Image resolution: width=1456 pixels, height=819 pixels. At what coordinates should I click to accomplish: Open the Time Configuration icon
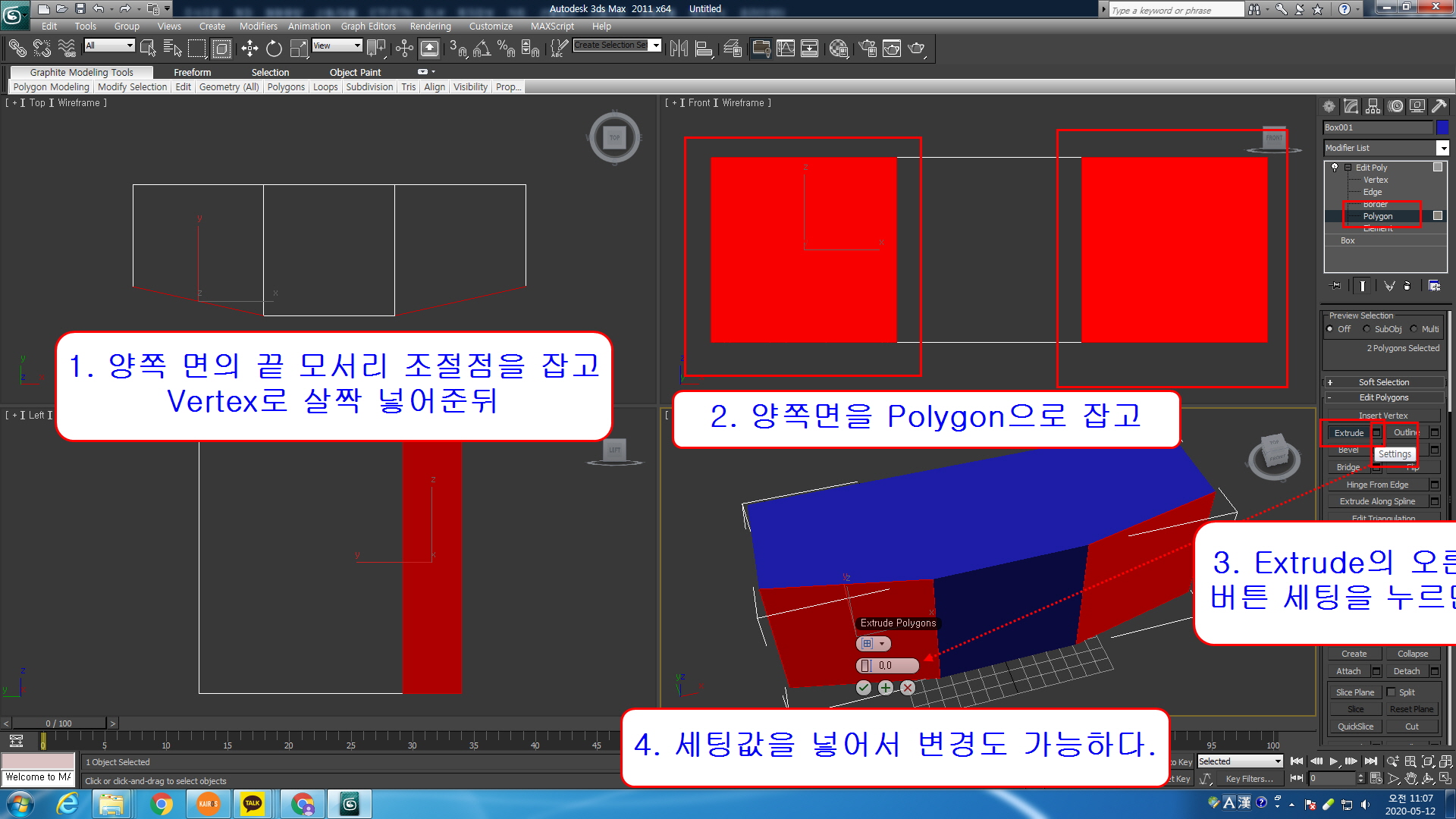click(x=1376, y=779)
